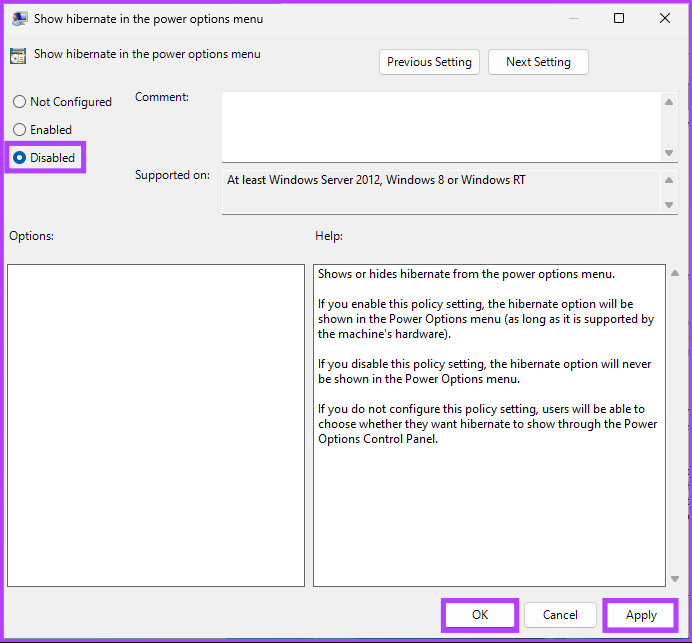Choose the Disabled radio button
Image resolution: width=692 pixels, height=643 pixels.
[x=44, y=158]
